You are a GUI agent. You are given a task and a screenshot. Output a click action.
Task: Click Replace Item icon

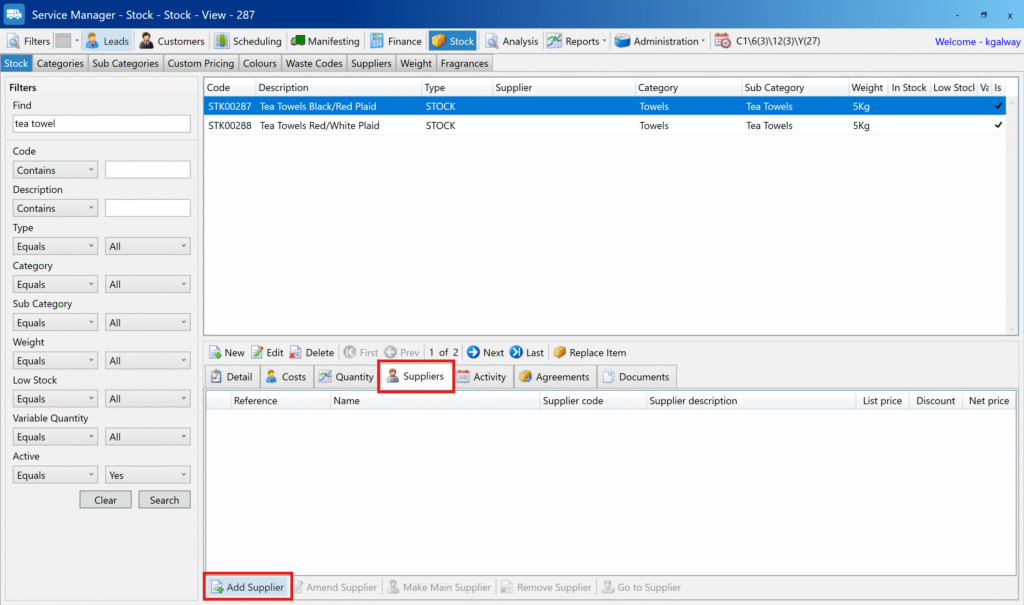coord(559,352)
